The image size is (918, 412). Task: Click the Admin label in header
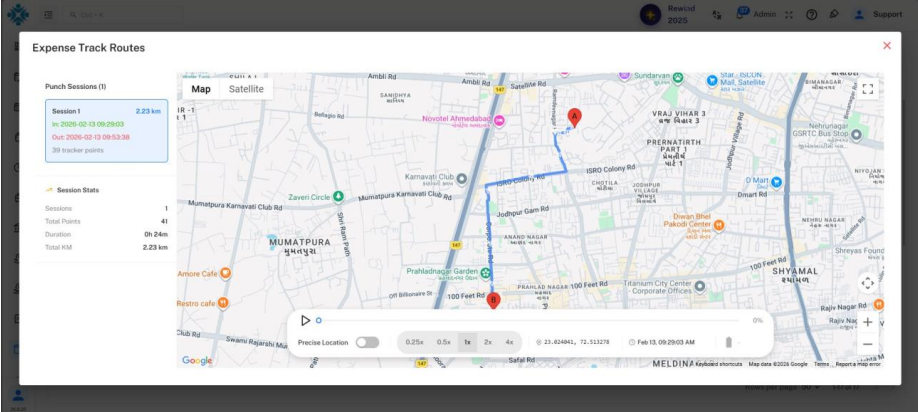765,14
